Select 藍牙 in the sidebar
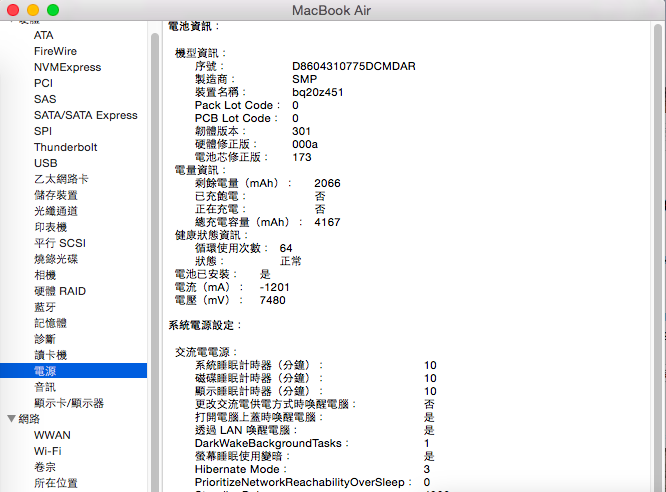Viewport: 666px width, 492px height. tap(45, 307)
